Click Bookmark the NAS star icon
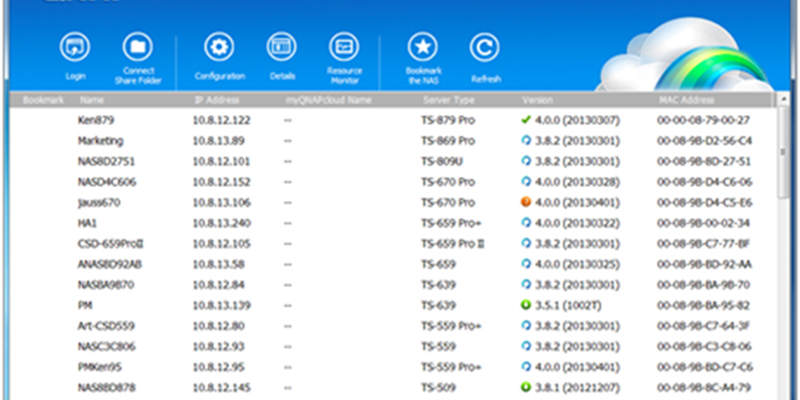This screenshot has width=800, height=400. [423, 47]
